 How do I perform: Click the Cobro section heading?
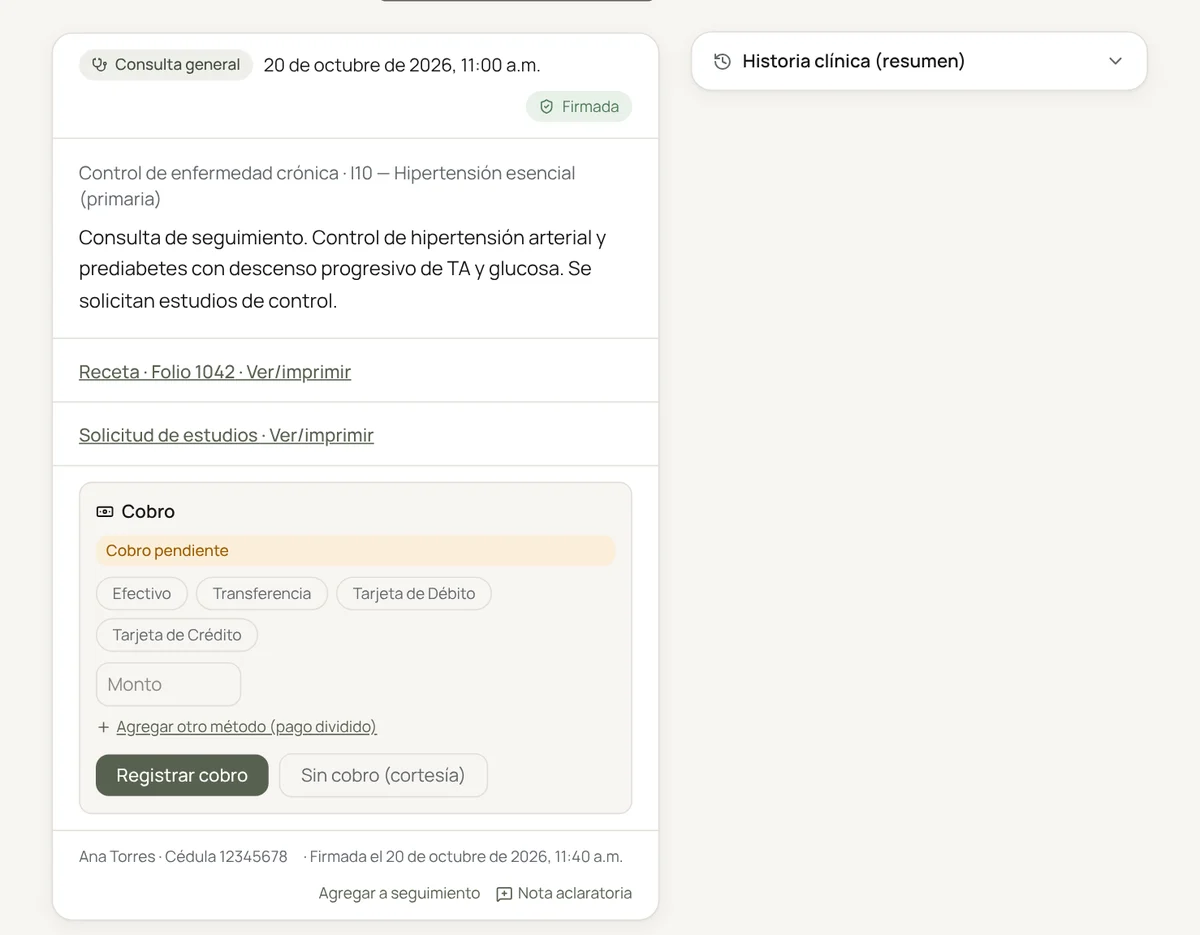tap(148, 512)
